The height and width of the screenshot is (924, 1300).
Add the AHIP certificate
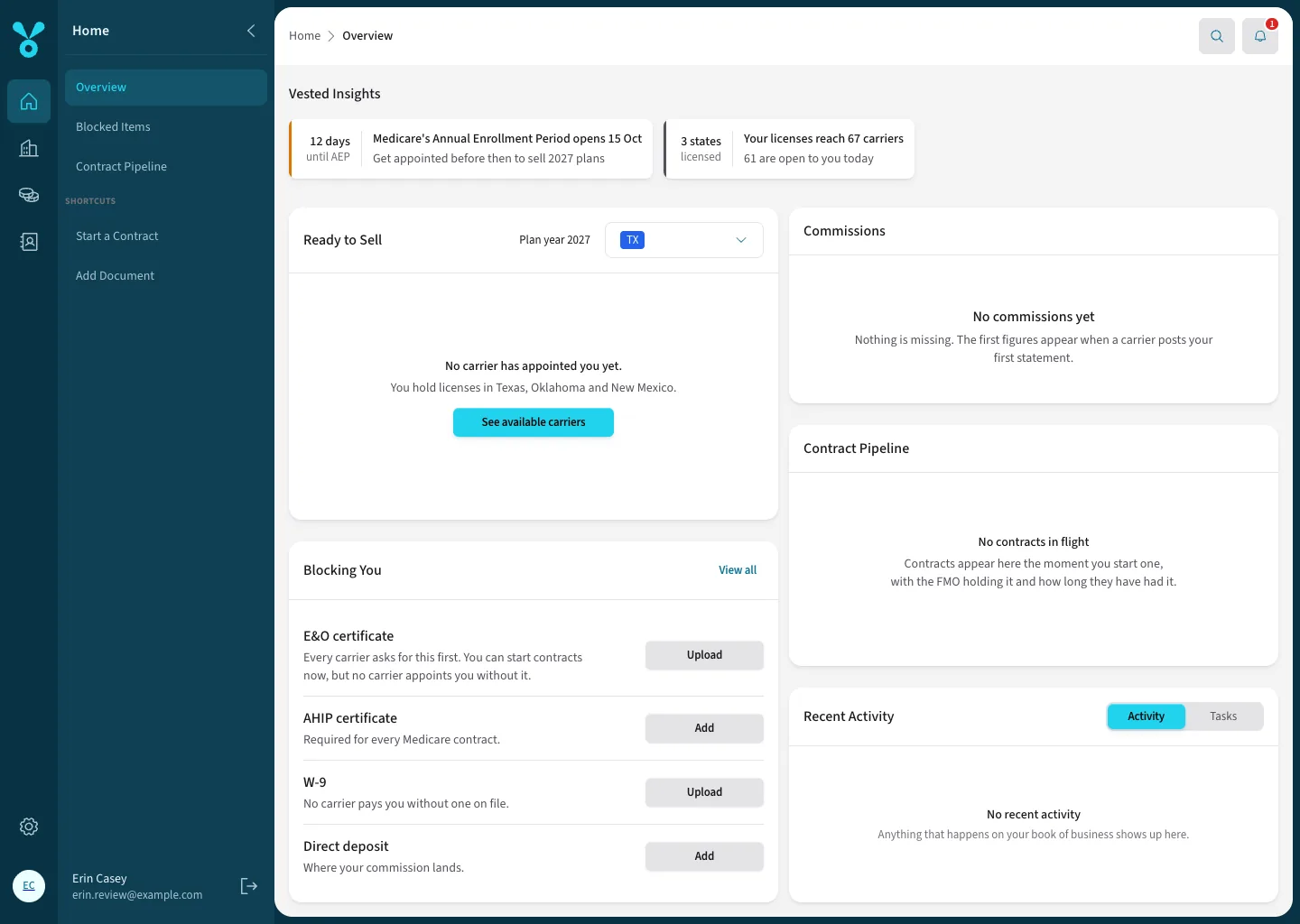coord(704,728)
